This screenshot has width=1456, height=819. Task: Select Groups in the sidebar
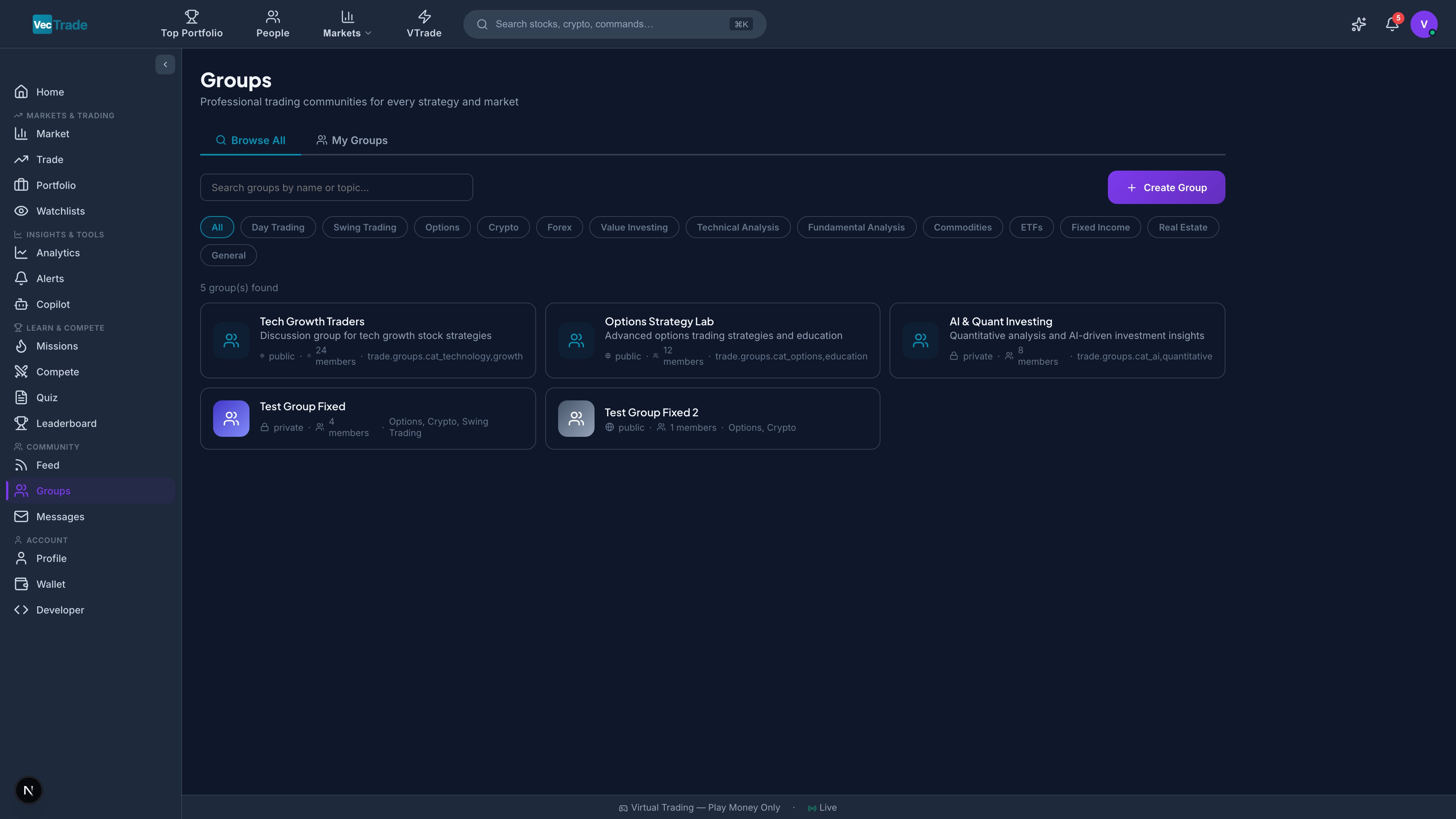[91, 491]
